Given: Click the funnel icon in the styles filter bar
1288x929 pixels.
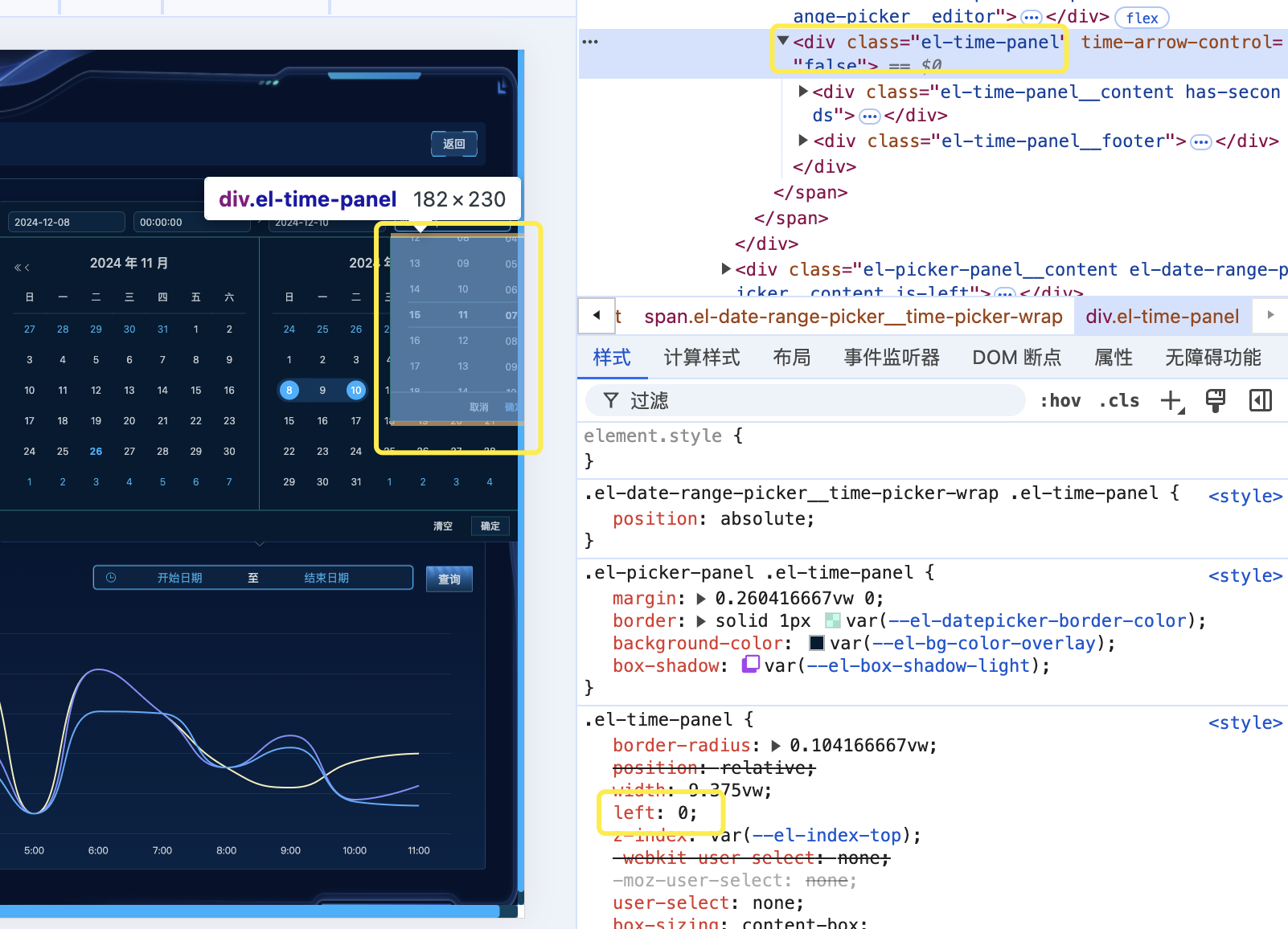Looking at the screenshot, I should pos(611,400).
